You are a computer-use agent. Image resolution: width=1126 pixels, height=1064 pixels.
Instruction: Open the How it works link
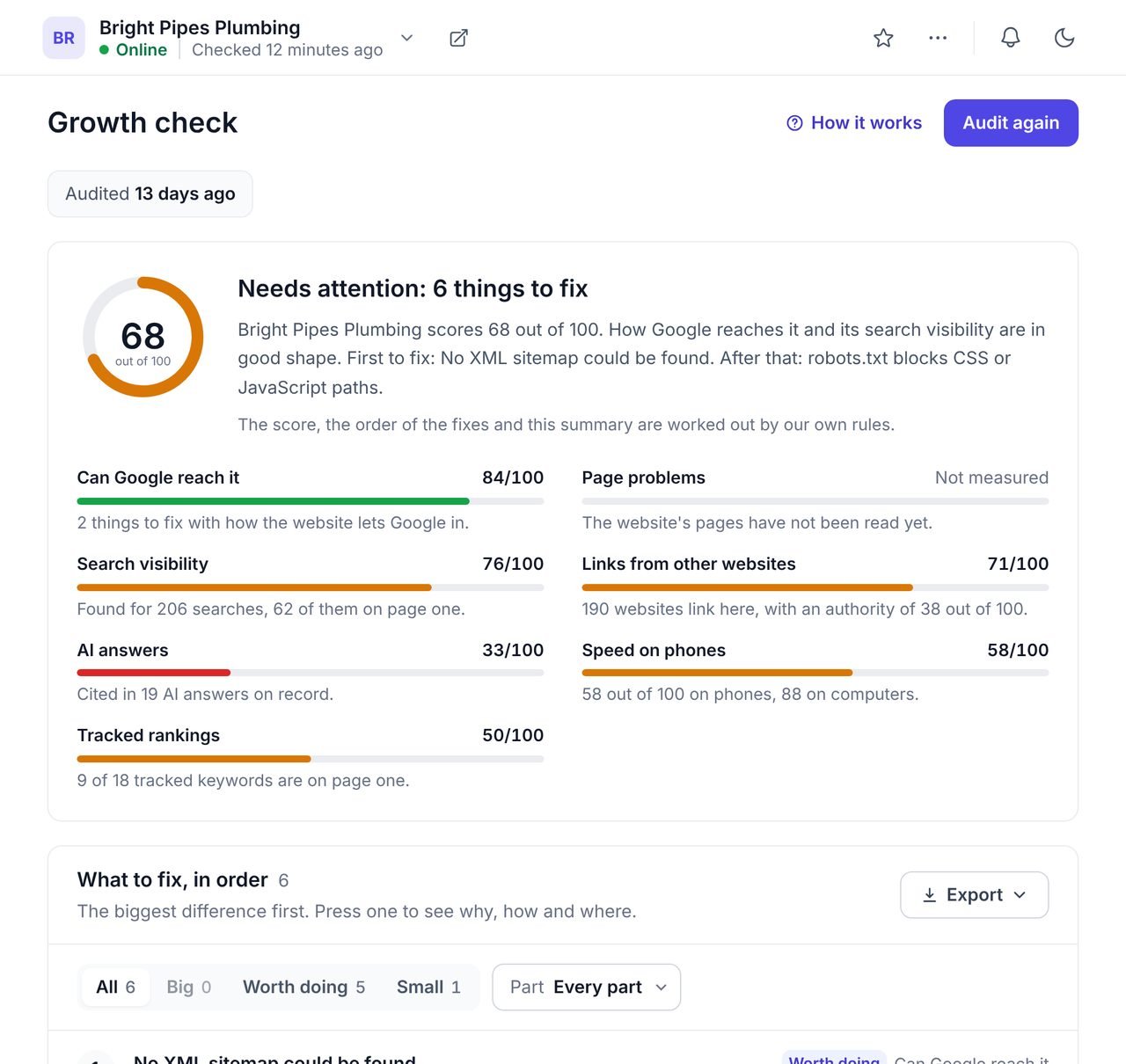854,123
